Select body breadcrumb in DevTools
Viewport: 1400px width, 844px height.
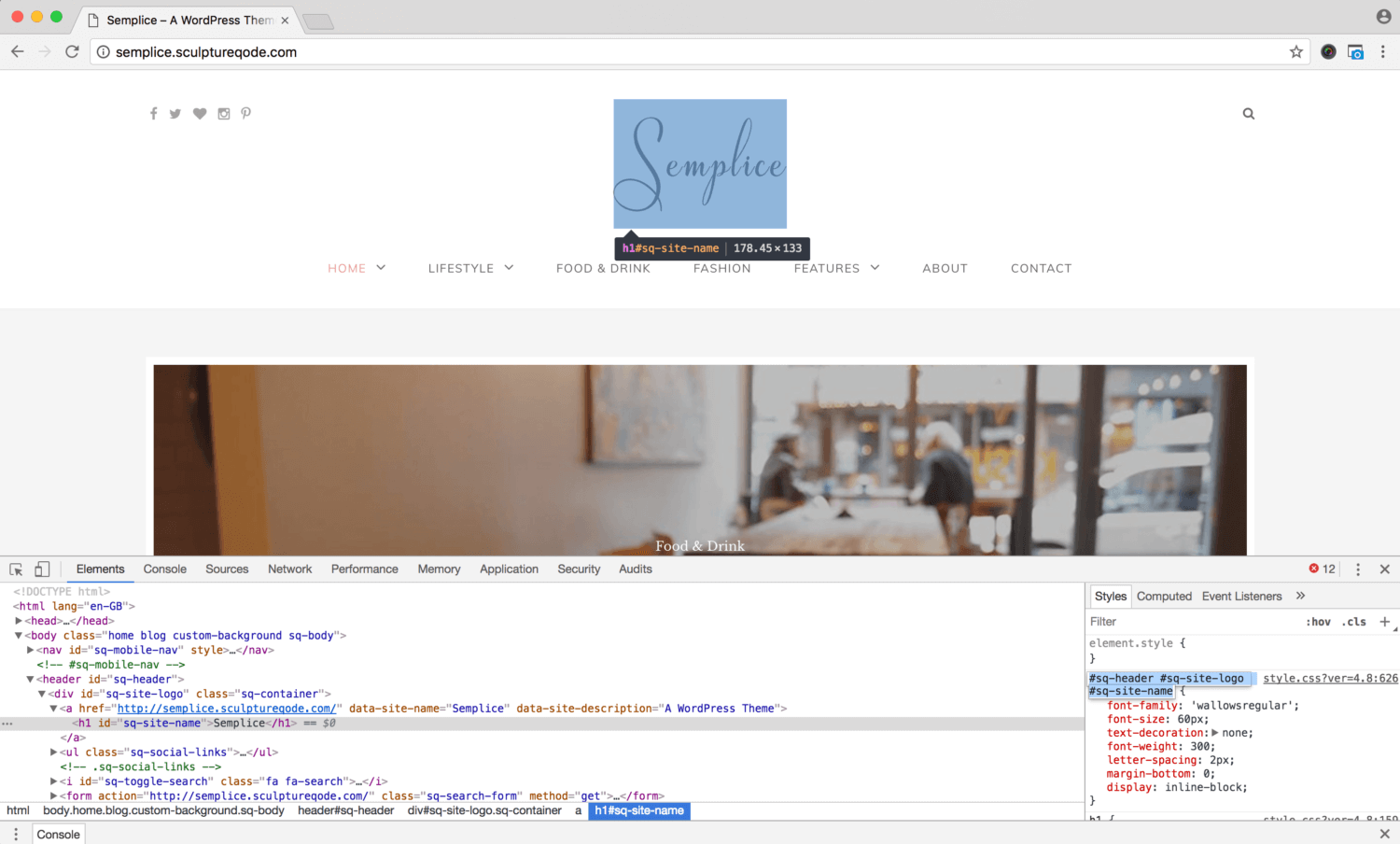point(163,810)
